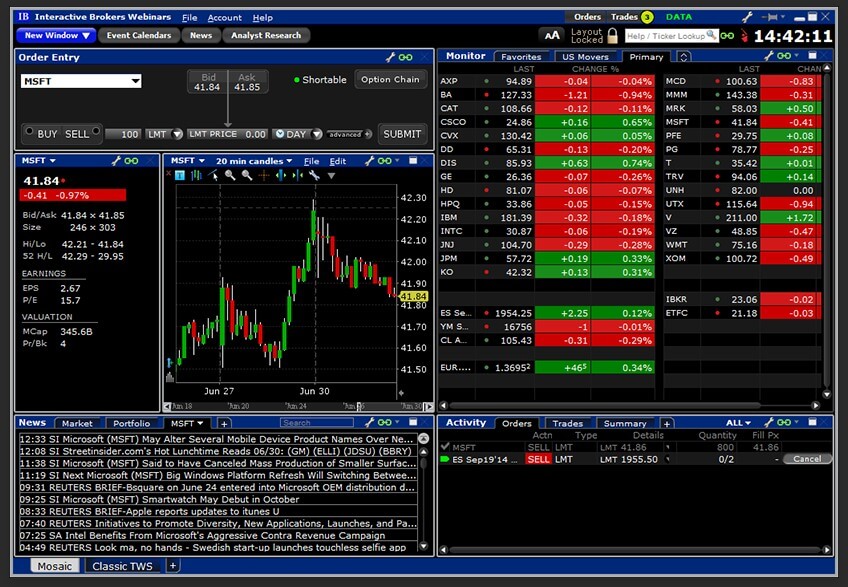Open chart title bar wrench configuration
Viewport: 848px width, 587px height.
coord(369,161)
